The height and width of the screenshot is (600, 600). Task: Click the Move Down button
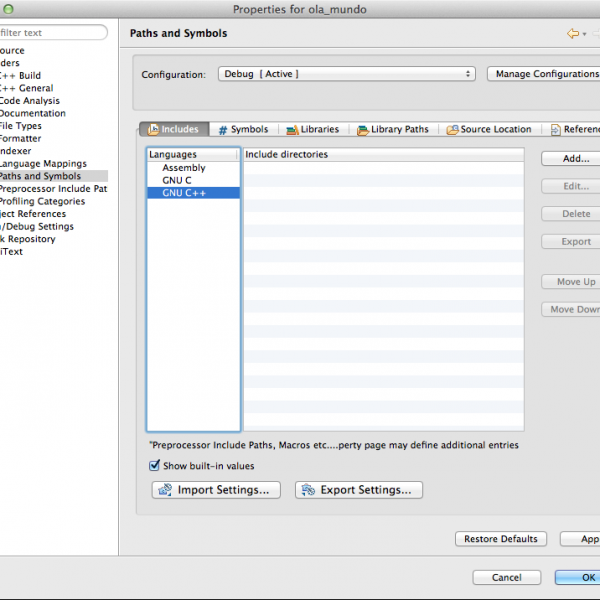point(571,309)
